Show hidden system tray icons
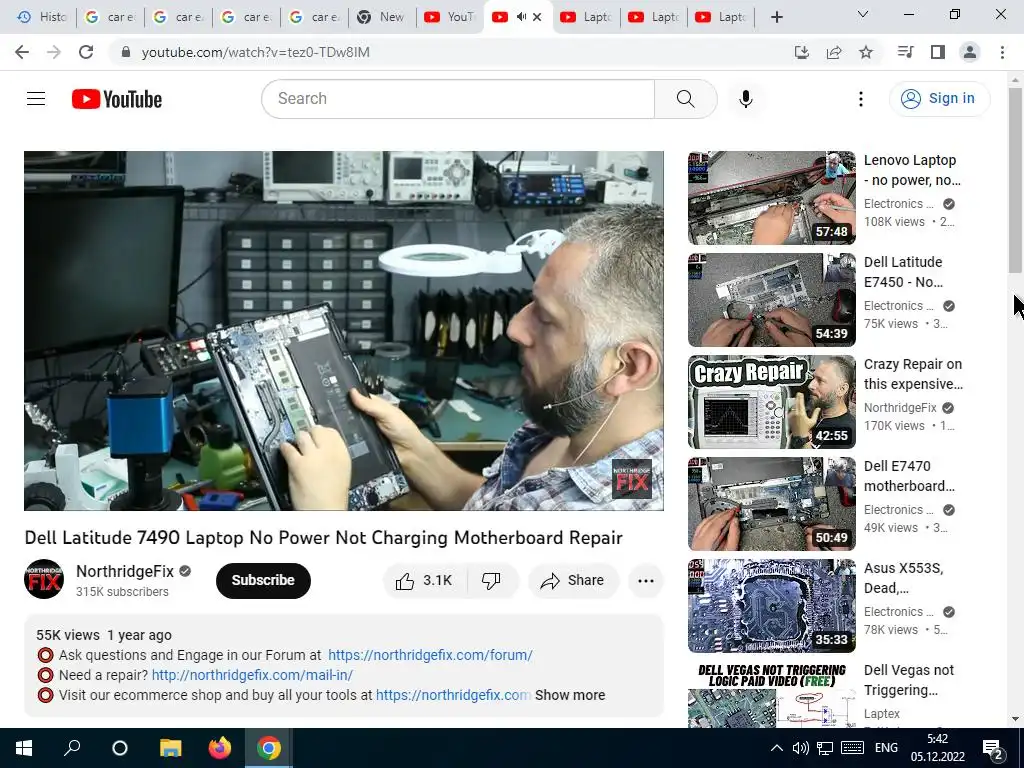 pos(776,748)
